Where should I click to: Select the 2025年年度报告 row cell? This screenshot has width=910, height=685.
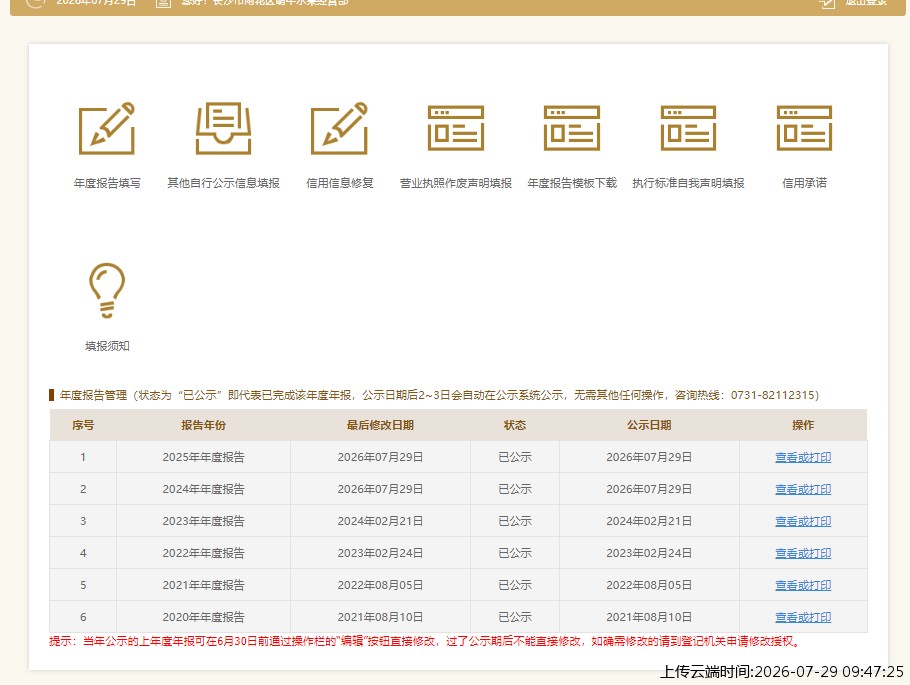pos(203,457)
